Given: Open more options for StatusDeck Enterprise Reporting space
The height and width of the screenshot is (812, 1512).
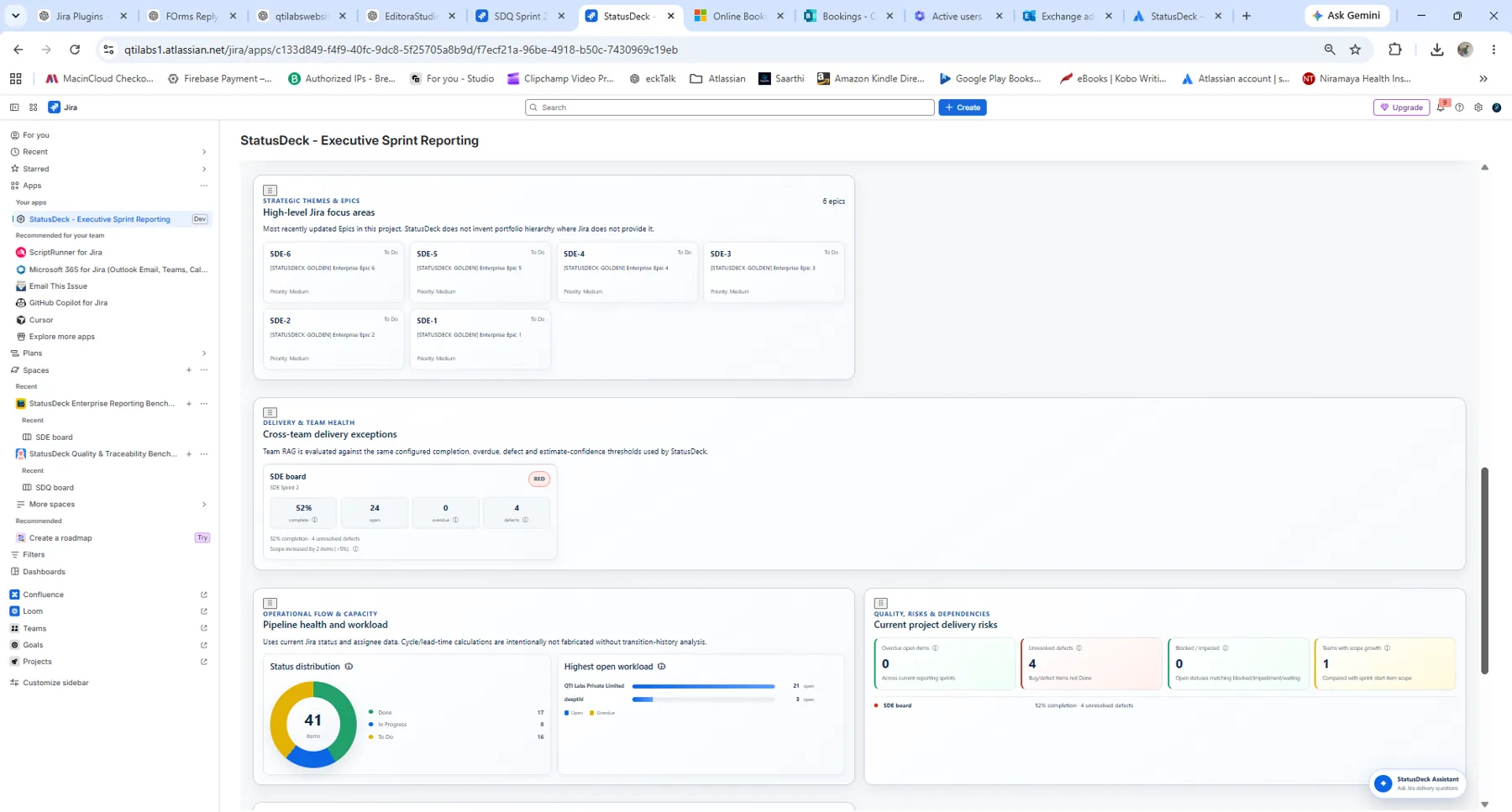Looking at the screenshot, I should pyautogui.click(x=204, y=404).
